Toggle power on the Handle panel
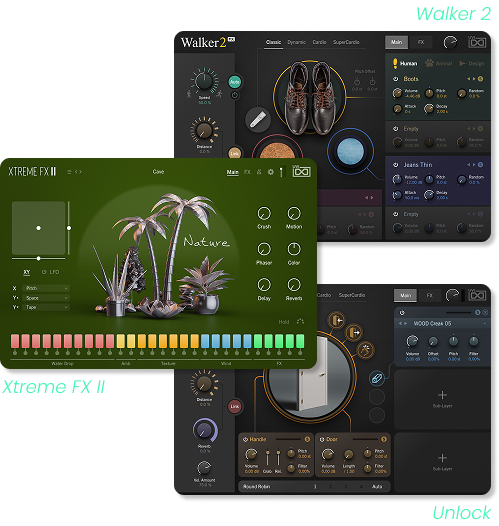This screenshot has width=499, height=526. 245,439
